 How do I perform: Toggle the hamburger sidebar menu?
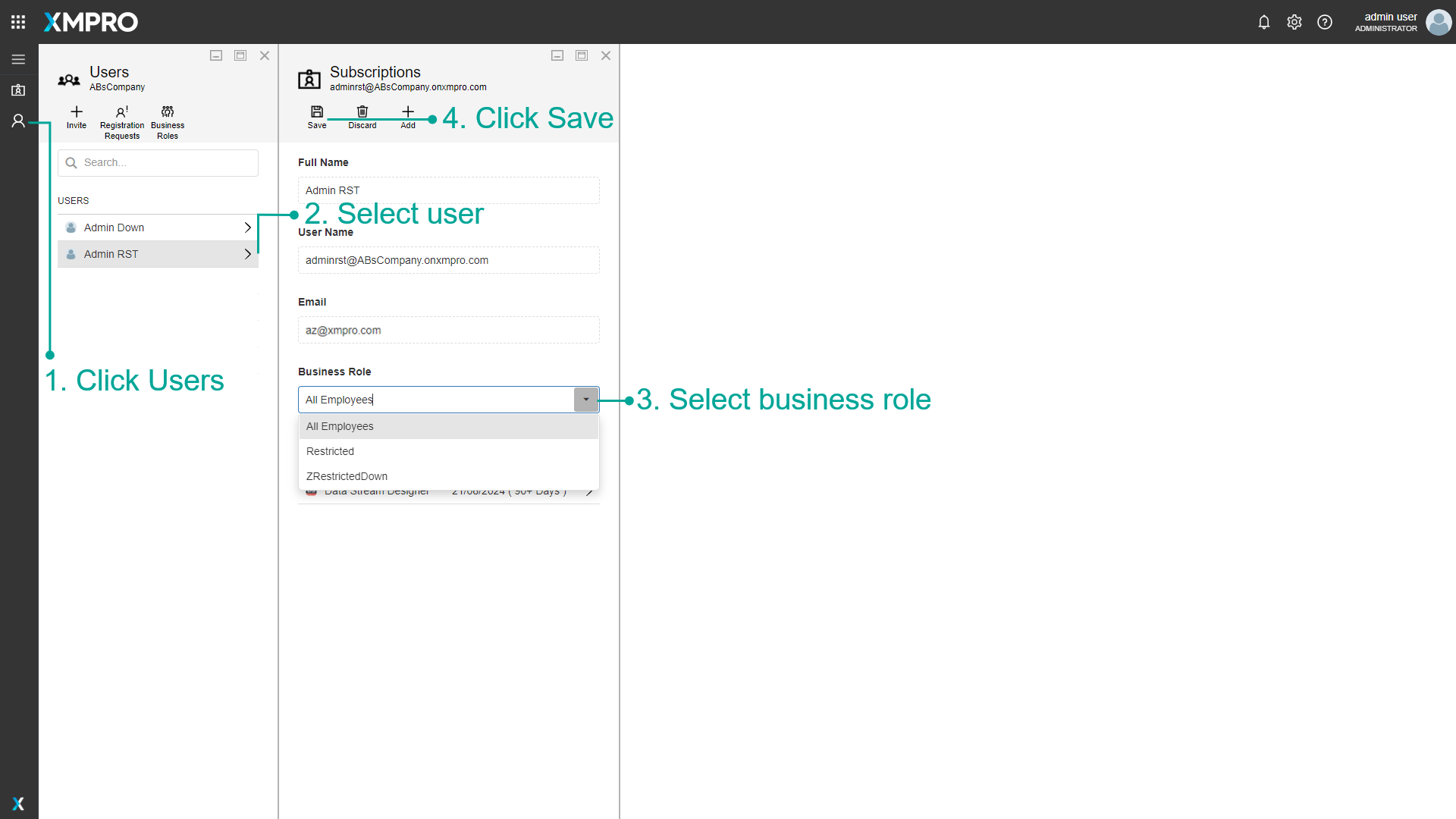tap(18, 59)
